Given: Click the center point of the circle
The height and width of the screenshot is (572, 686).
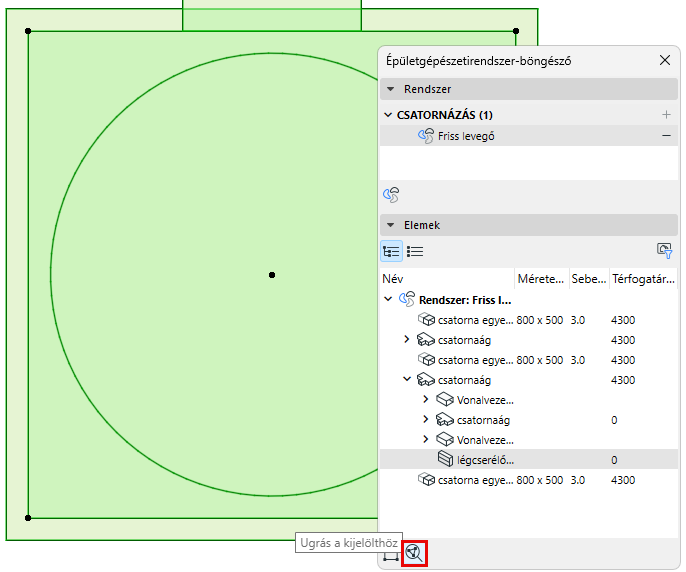Looking at the screenshot, I should tap(272, 275).
